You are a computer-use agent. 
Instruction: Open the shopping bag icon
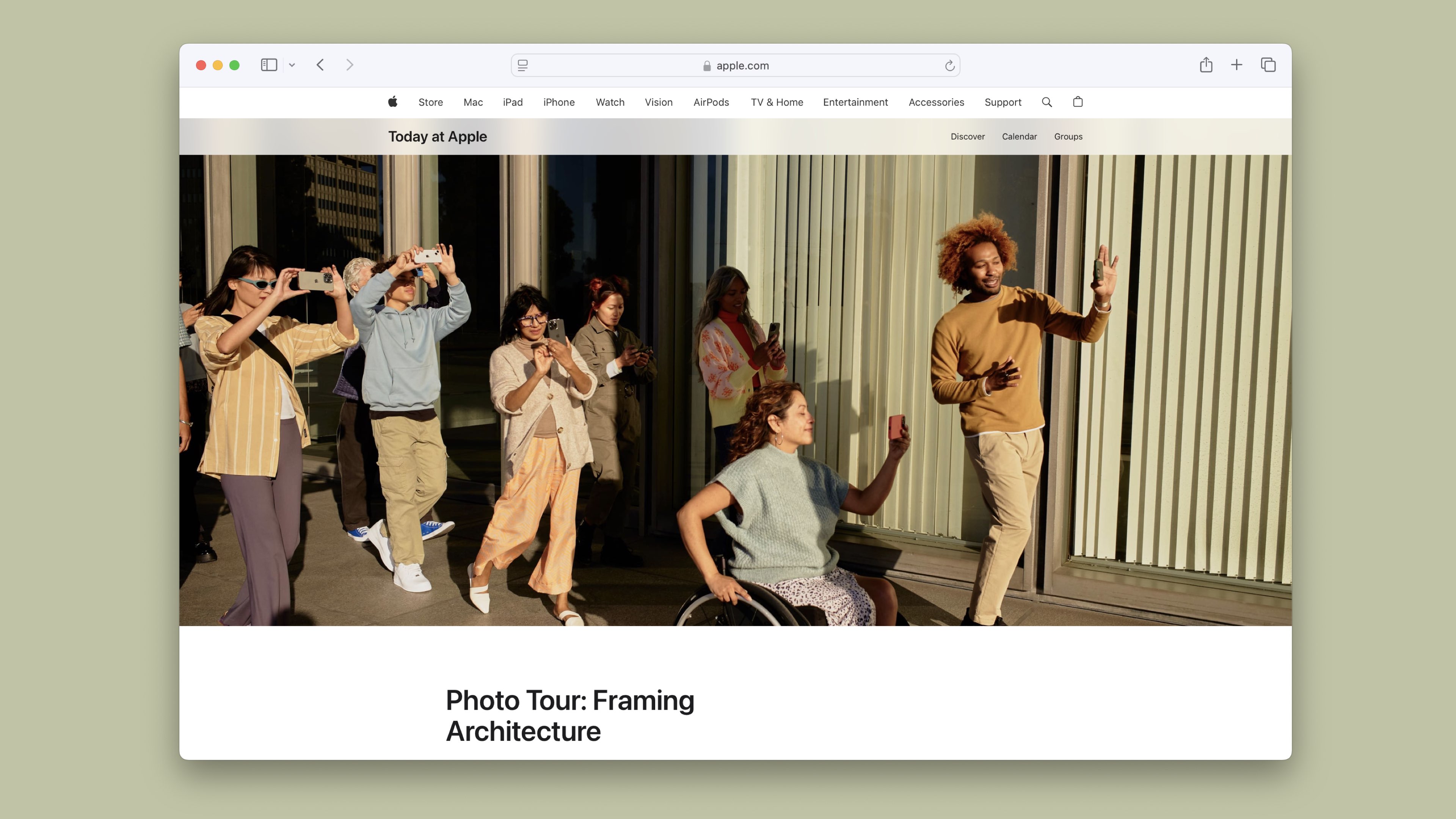click(x=1078, y=102)
